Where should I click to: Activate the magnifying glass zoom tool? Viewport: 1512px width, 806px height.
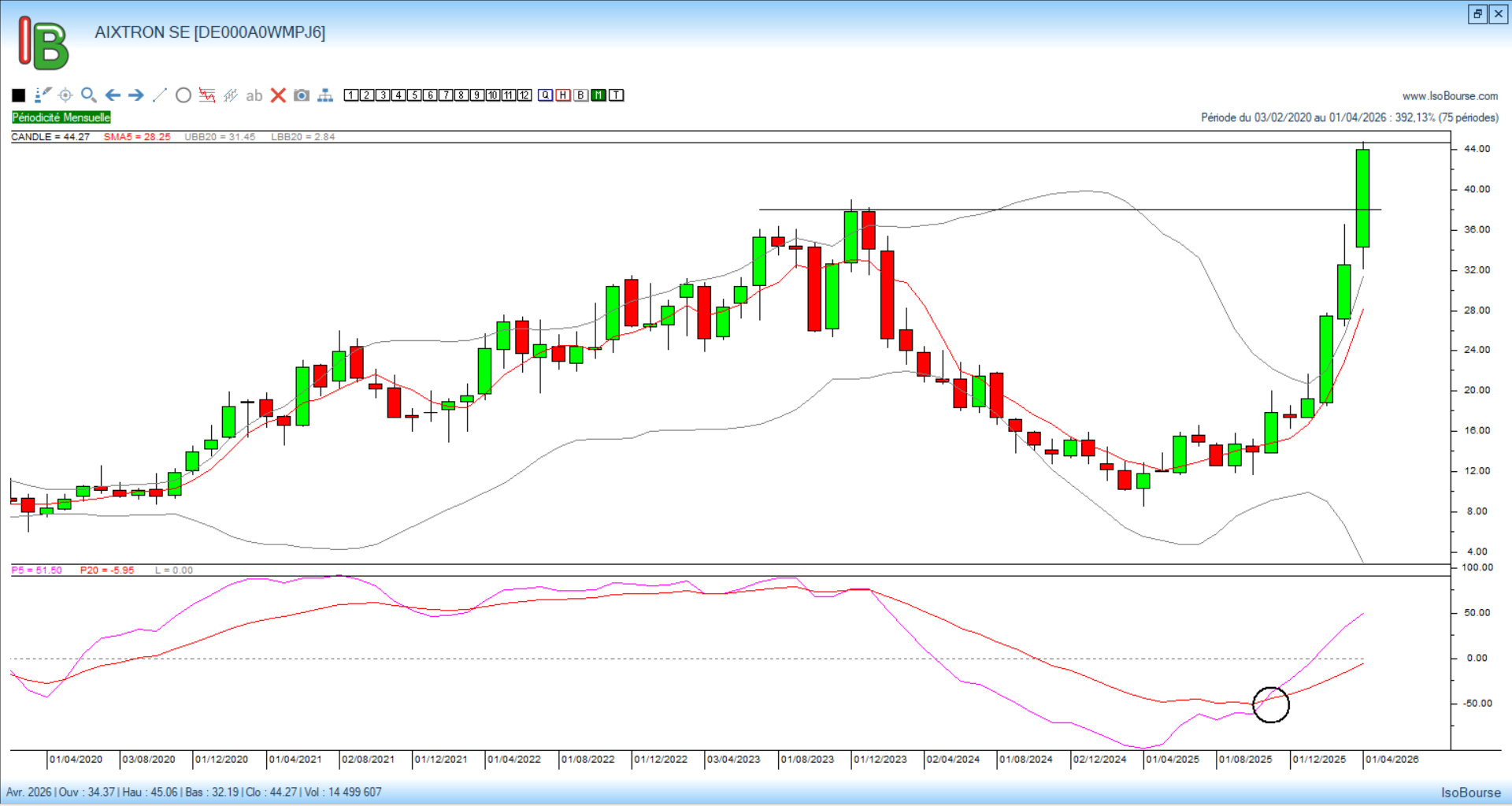(x=89, y=95)
